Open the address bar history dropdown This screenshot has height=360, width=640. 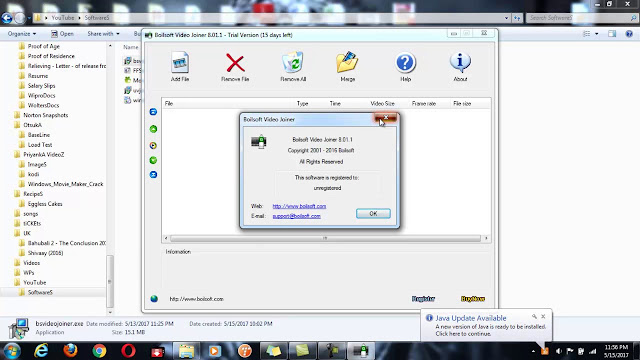point(506,18)
